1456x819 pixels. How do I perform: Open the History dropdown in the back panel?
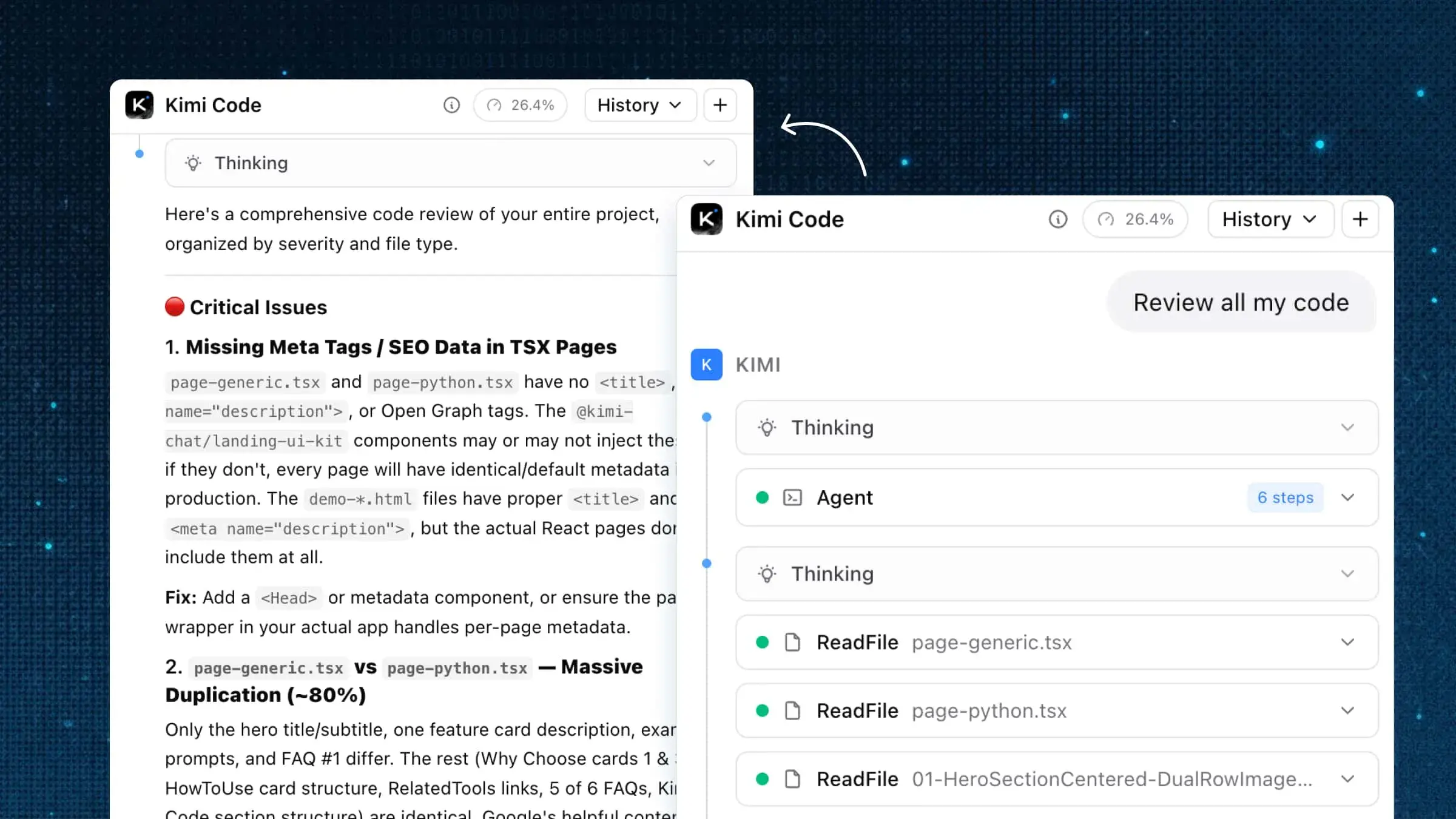tap(640, 105)
